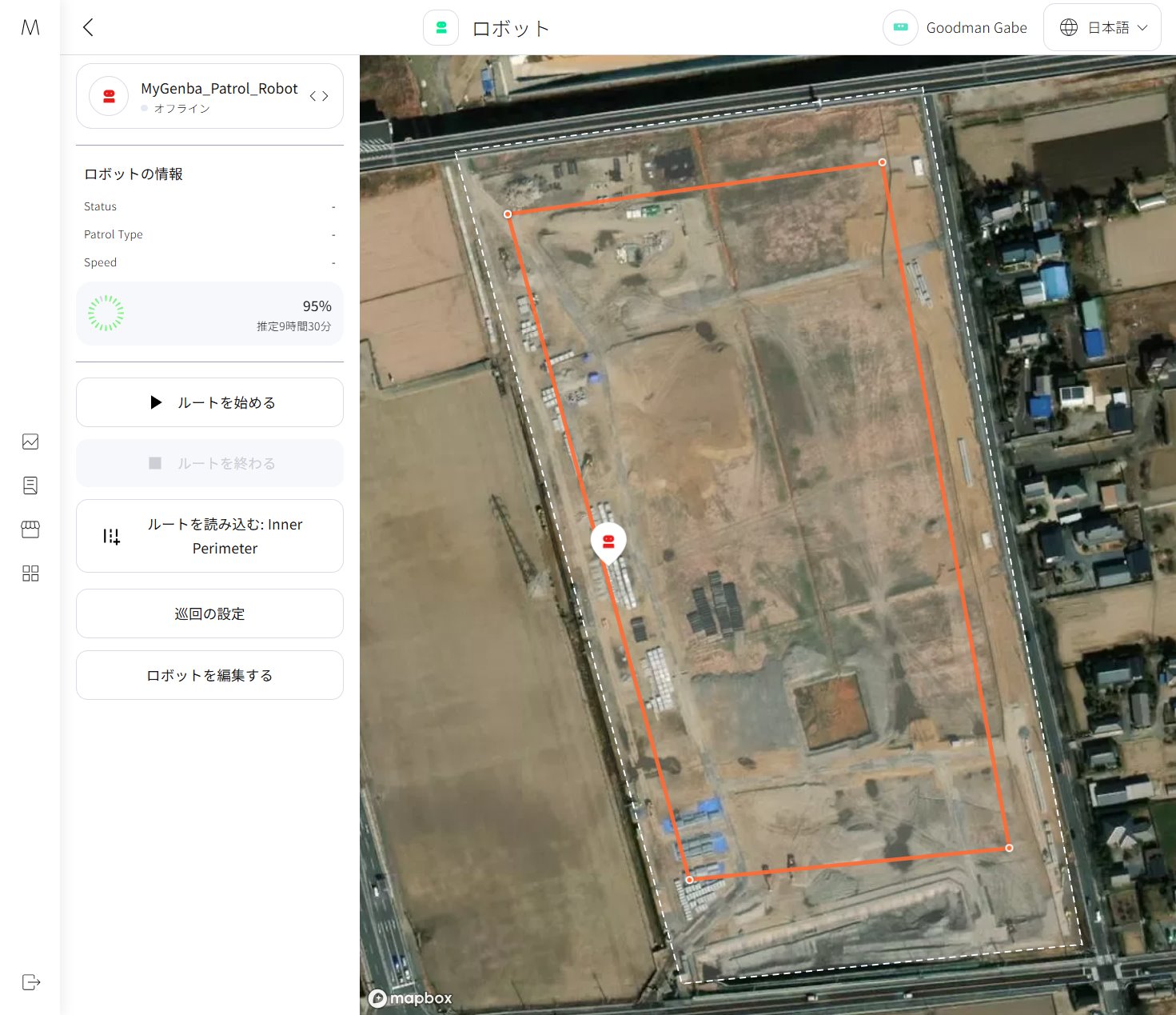This screenshot has height=1015, width=1176.
Task: Click ロボットを編集する to edit robot
Action: pyautogui.click(x=209, y=675)
